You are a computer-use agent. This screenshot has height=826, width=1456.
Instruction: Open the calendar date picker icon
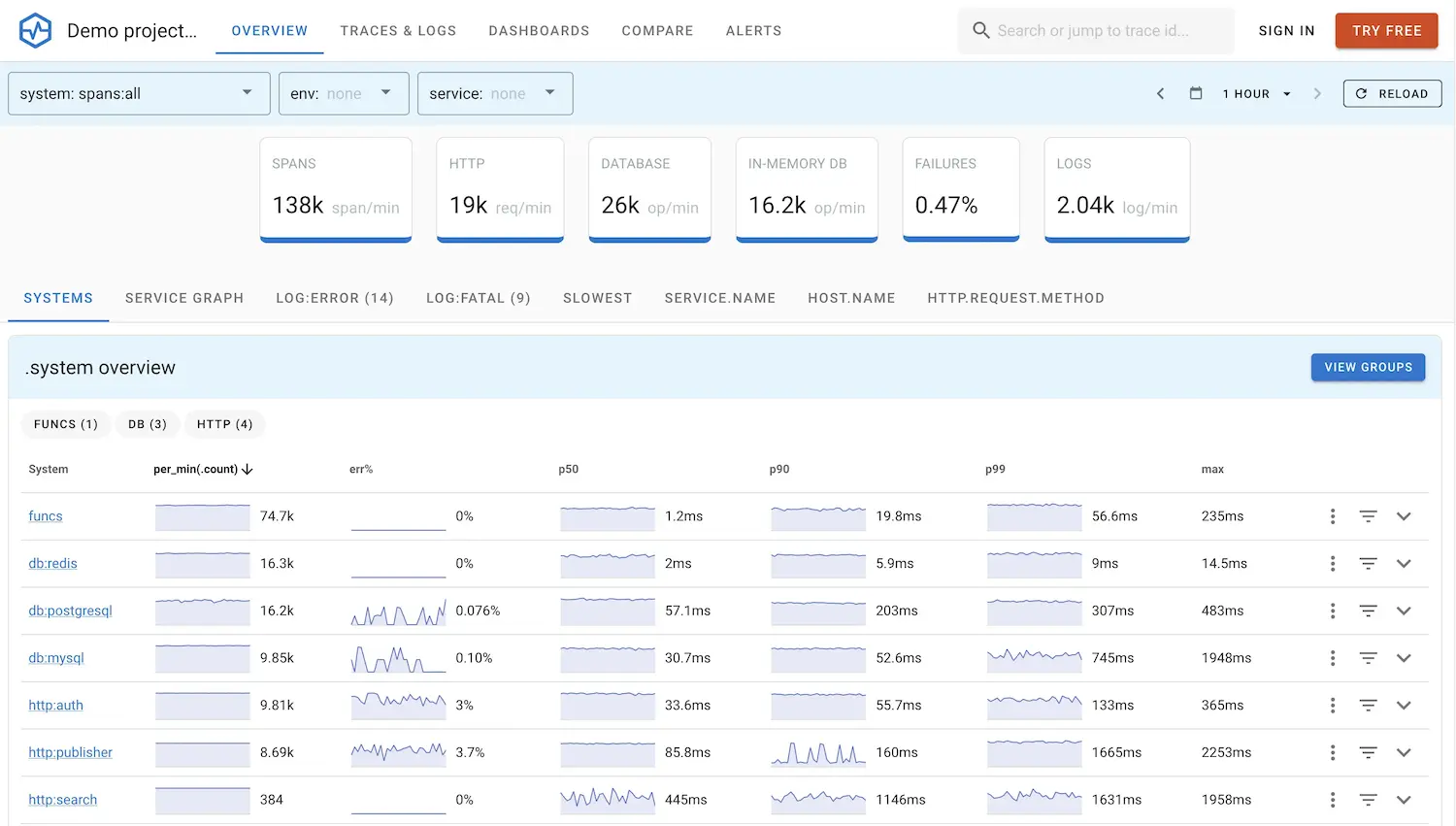click(1196, 93)
